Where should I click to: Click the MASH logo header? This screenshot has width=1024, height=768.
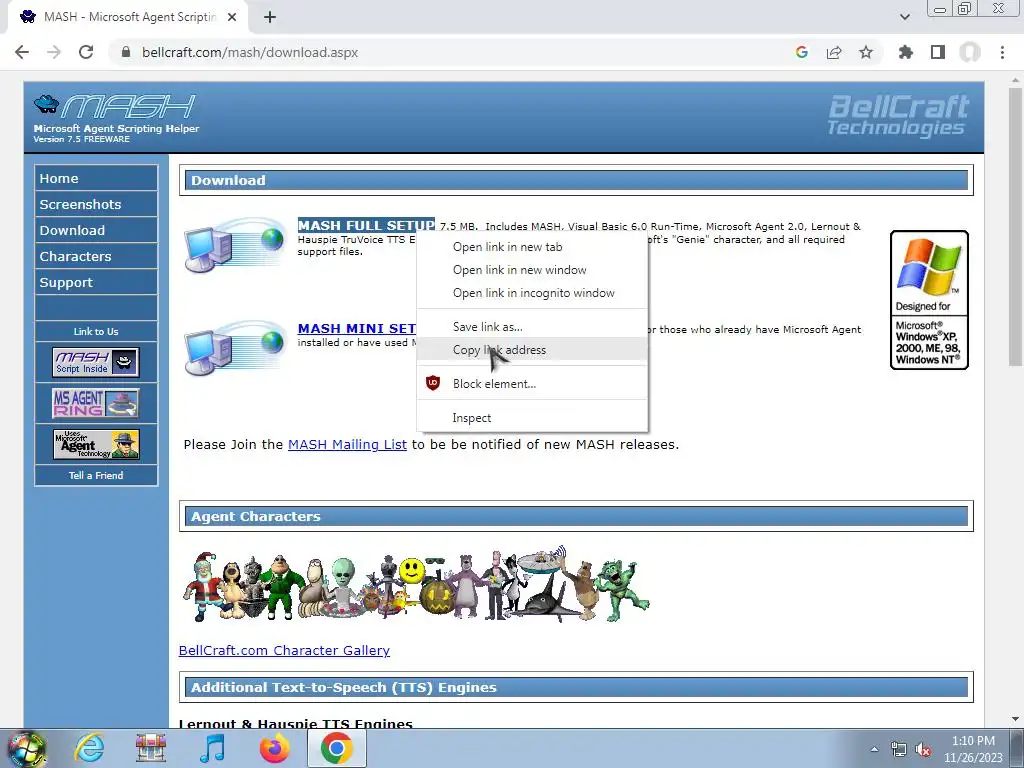coord(116,118)
